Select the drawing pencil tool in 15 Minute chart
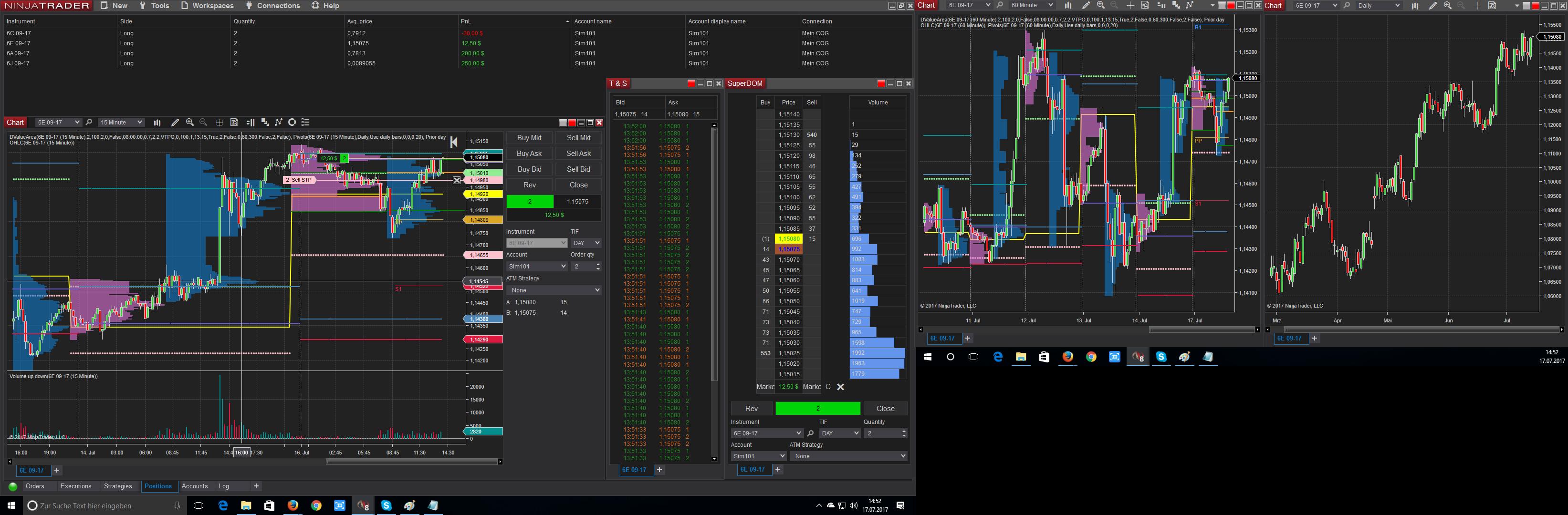 (x=175, y=122)
